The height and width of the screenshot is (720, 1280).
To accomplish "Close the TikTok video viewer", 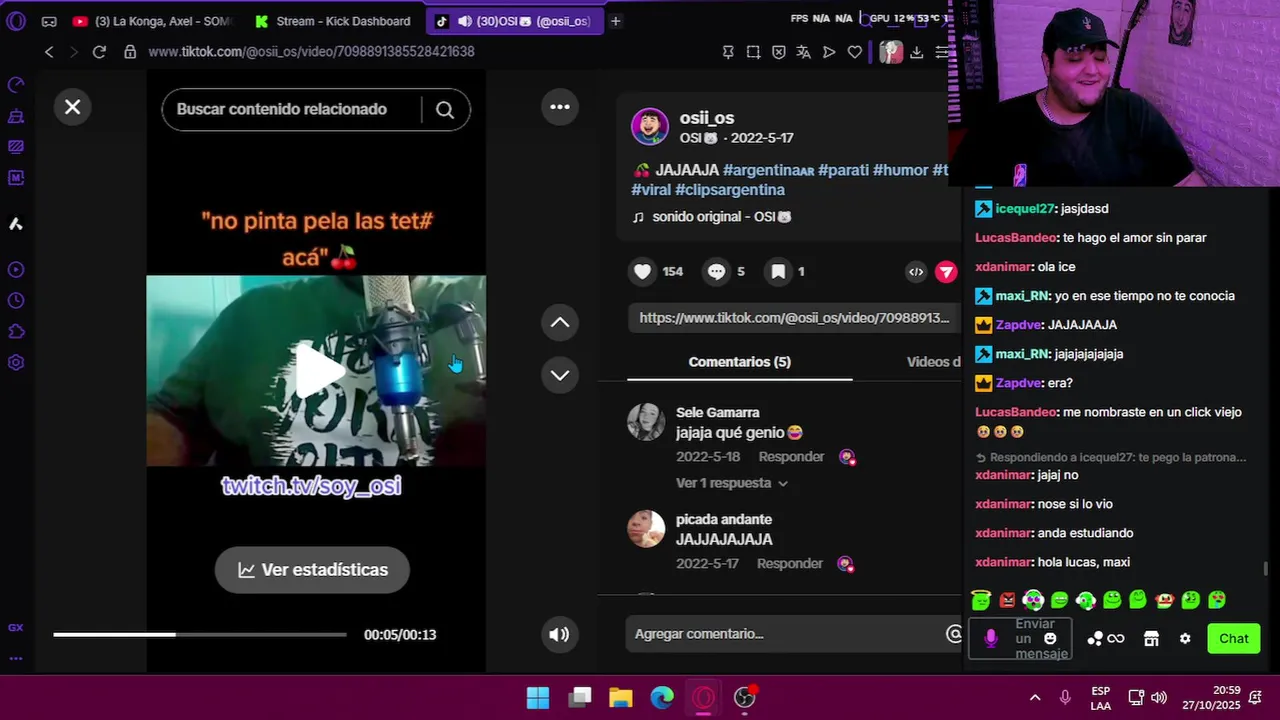I will tap(72, 107).
